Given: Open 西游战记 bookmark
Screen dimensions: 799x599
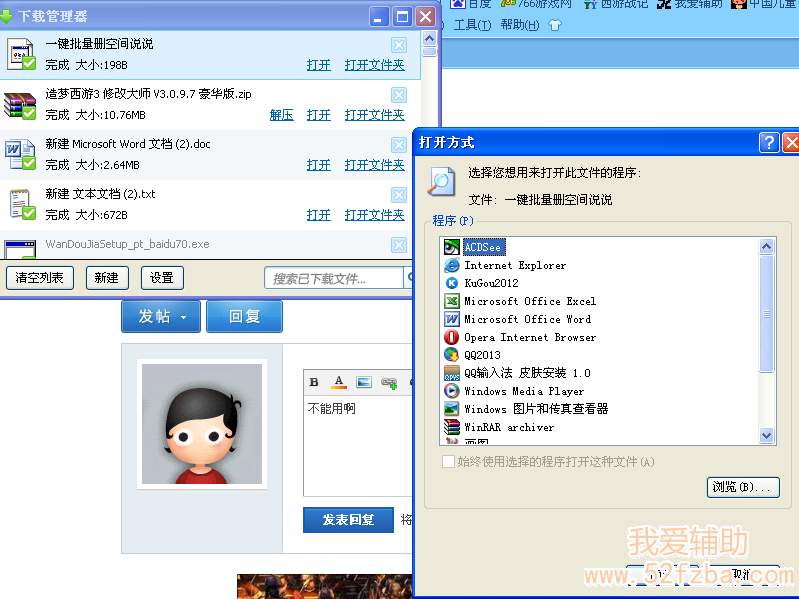Looking at the screenshot, I should pyautogui.click(x=616, y=4).
